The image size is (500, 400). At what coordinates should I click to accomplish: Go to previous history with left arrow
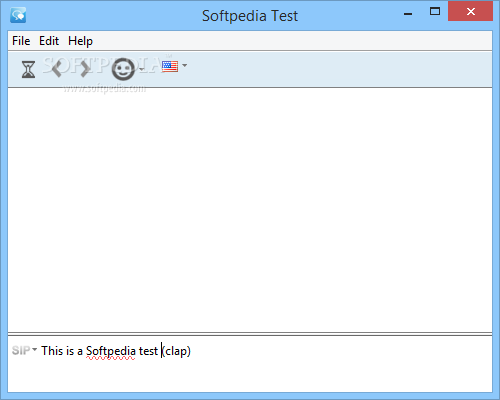coord(57,69)
